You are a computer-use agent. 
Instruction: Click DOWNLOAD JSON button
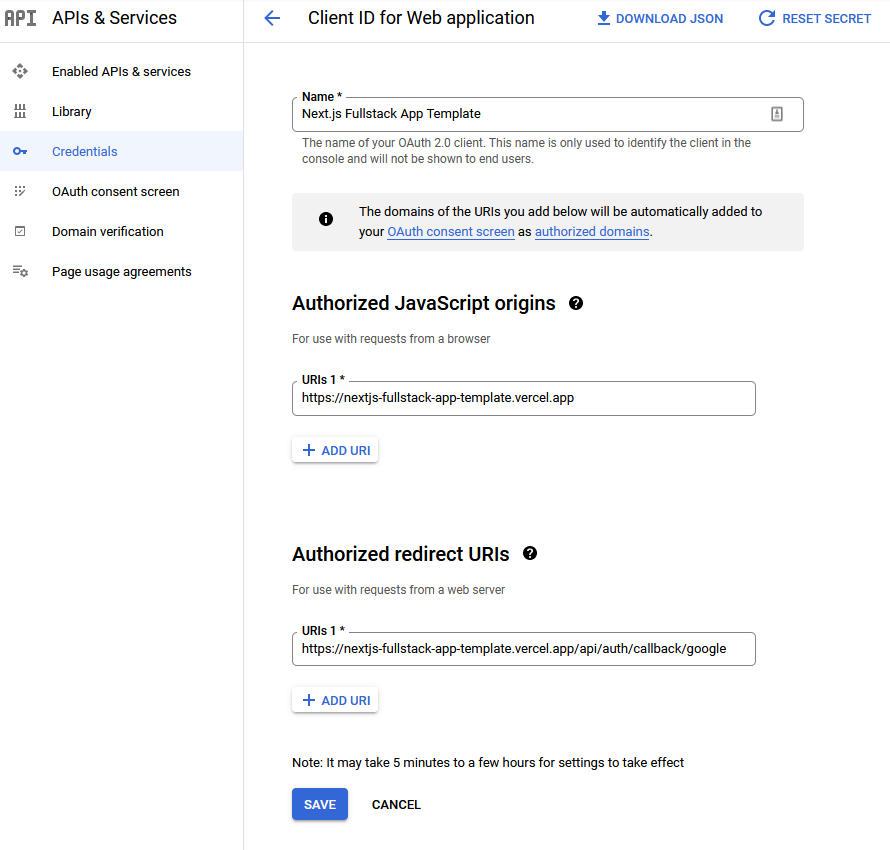pyautogui.click(x=660, y=18)
